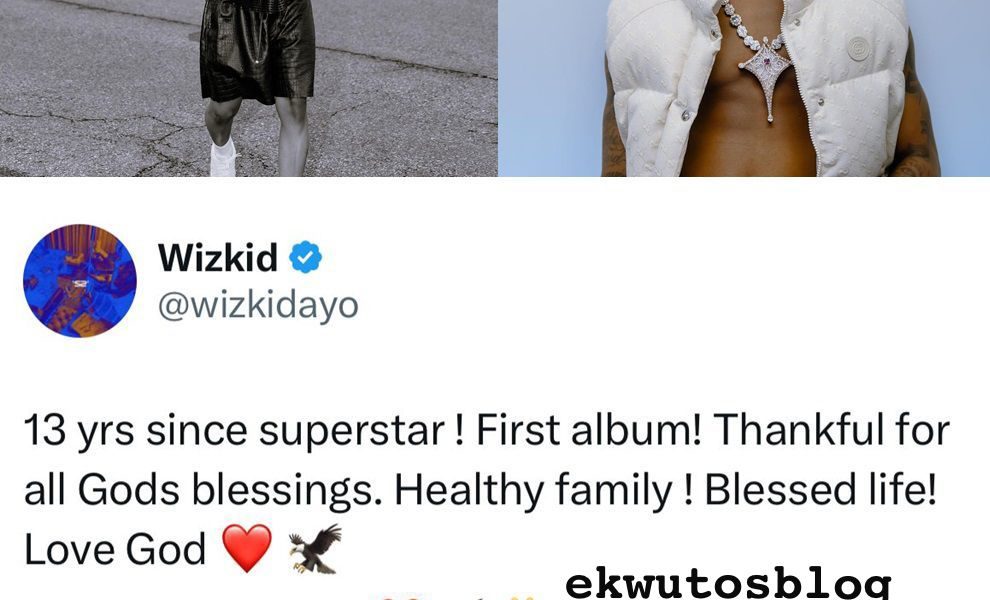This screenshot has width=990, height=600.
Task: Click the "Thankful for" phrase
Action: [832, 430]
